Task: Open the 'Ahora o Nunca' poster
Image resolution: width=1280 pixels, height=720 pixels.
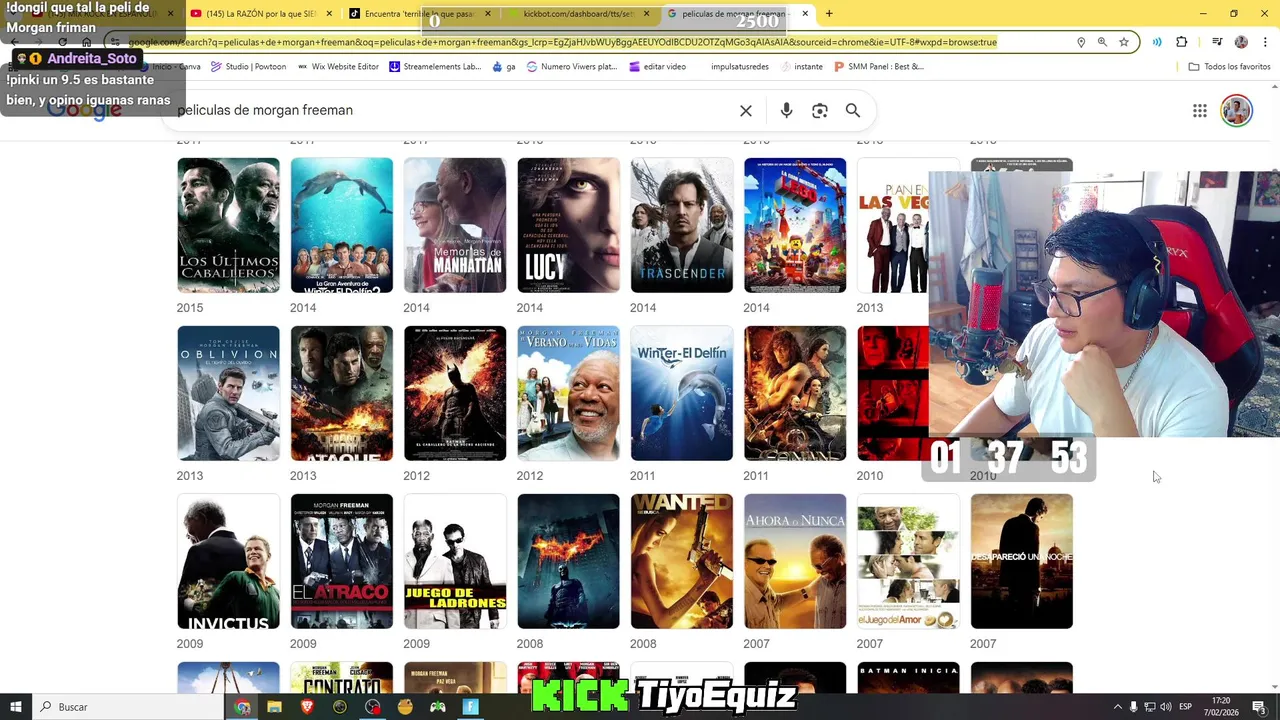Action: 795,561
